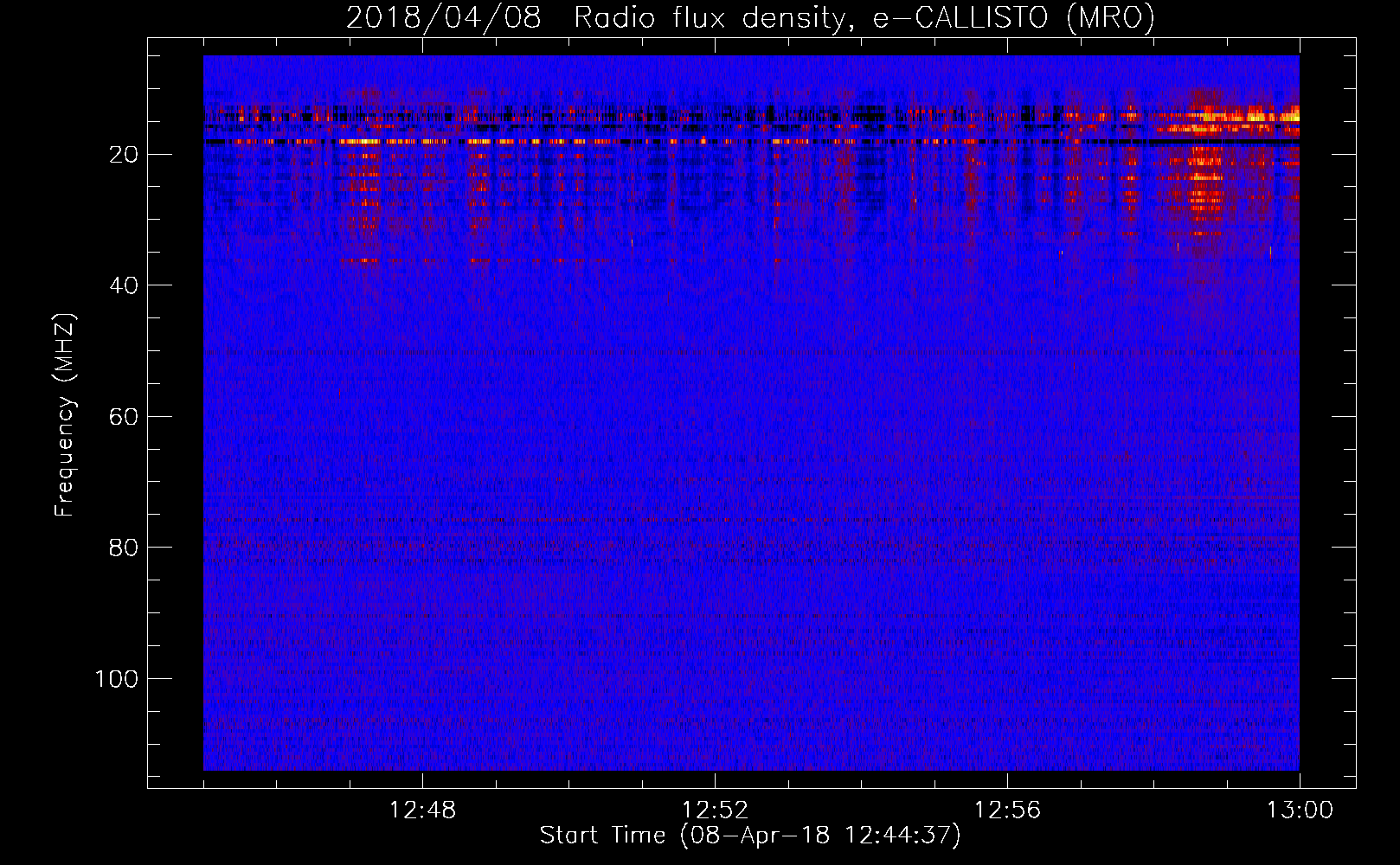Click the 'Start Time (08-Apr-18 12:44:37)' label
The height and width of the screenshot is (865, 1400).
750,836
